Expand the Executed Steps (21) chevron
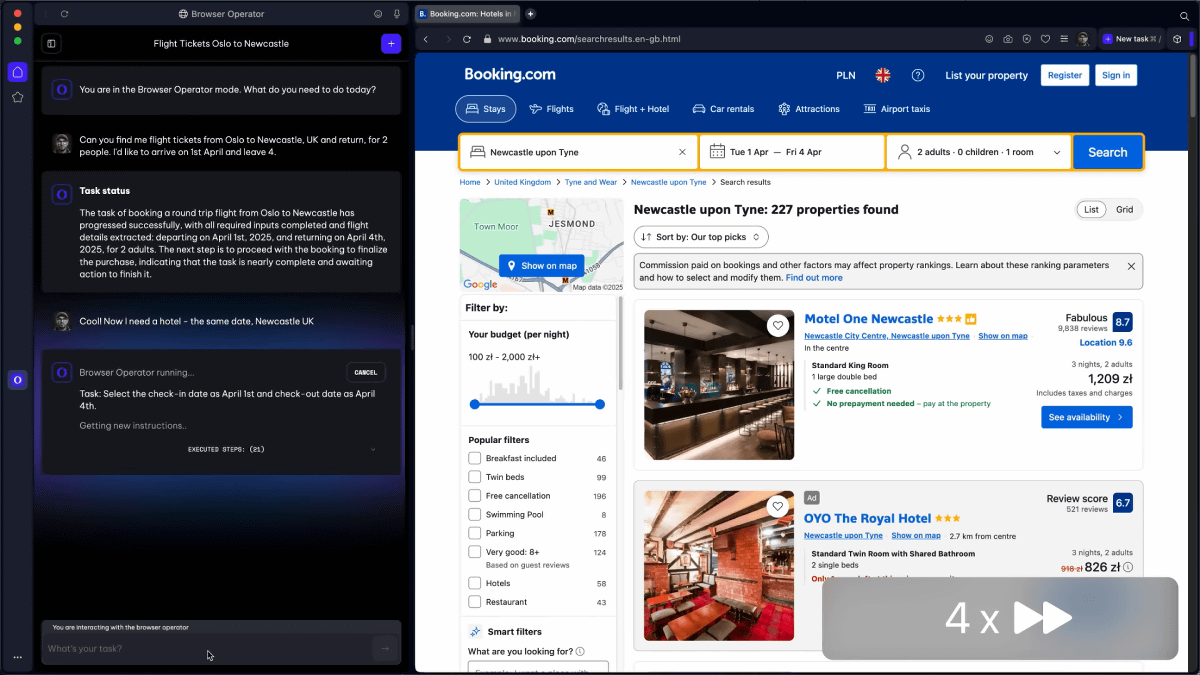The width and height of the screenshot is (1200, 675). (x=374, y=449)
